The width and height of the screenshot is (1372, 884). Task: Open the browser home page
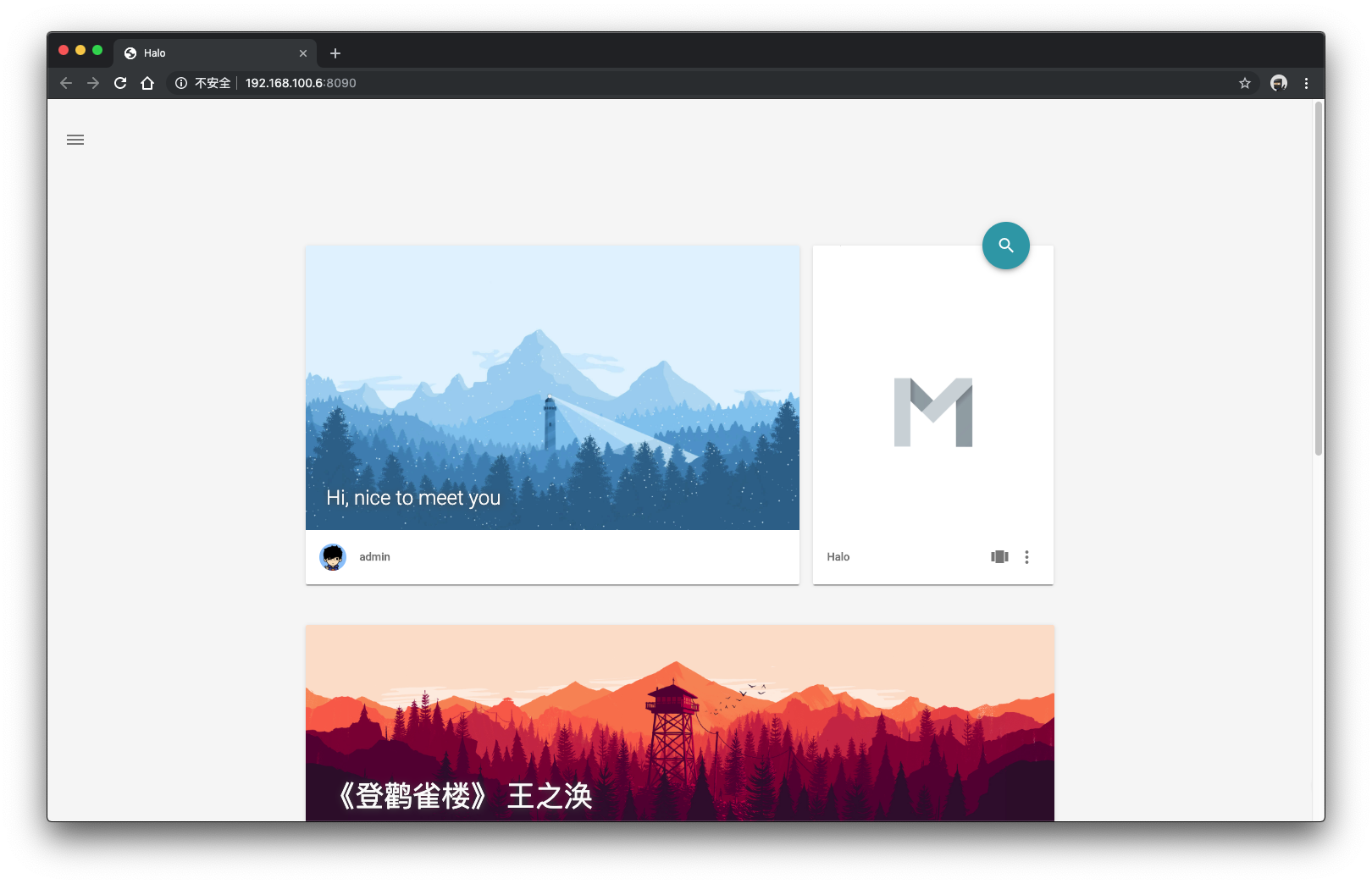click(x=147, y=83)
